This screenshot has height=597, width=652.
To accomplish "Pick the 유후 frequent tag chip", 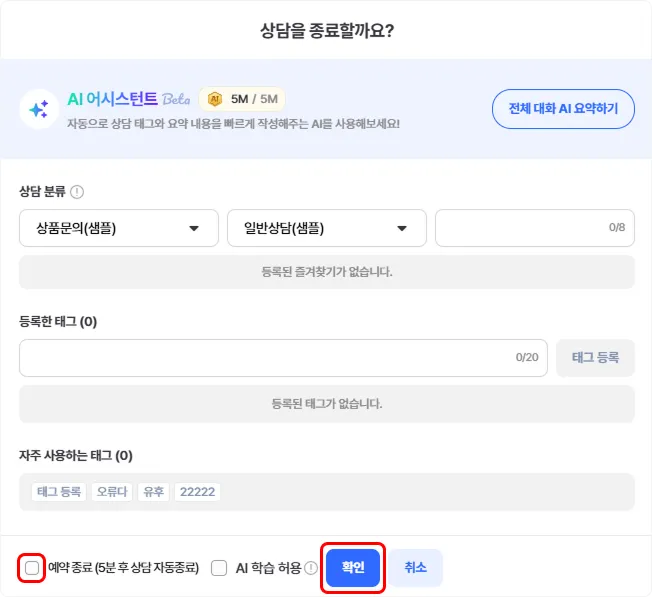I will (153, 492).
